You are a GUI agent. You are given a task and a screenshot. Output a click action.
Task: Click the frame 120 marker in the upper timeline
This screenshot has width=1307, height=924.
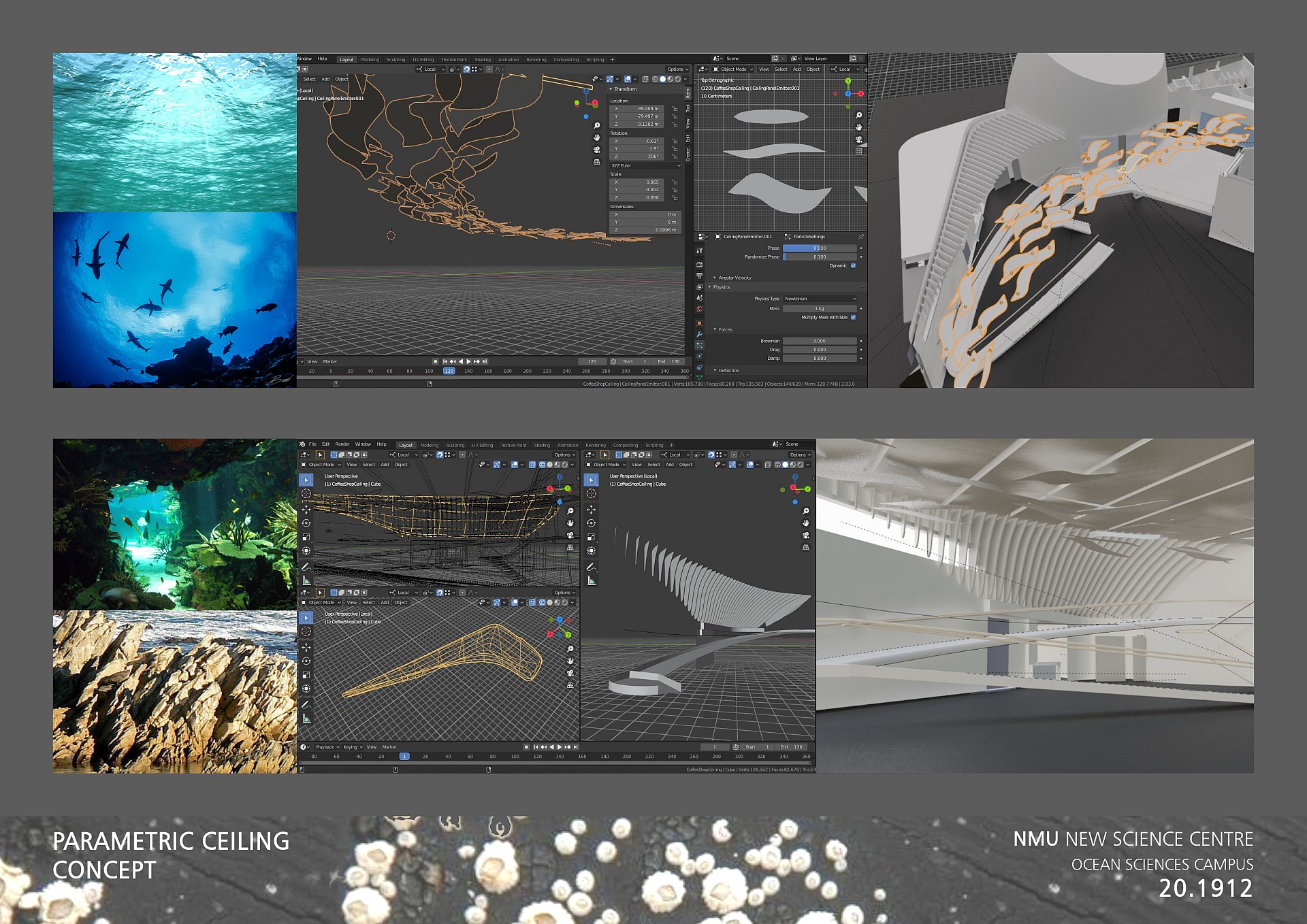[x=449, y=371]
